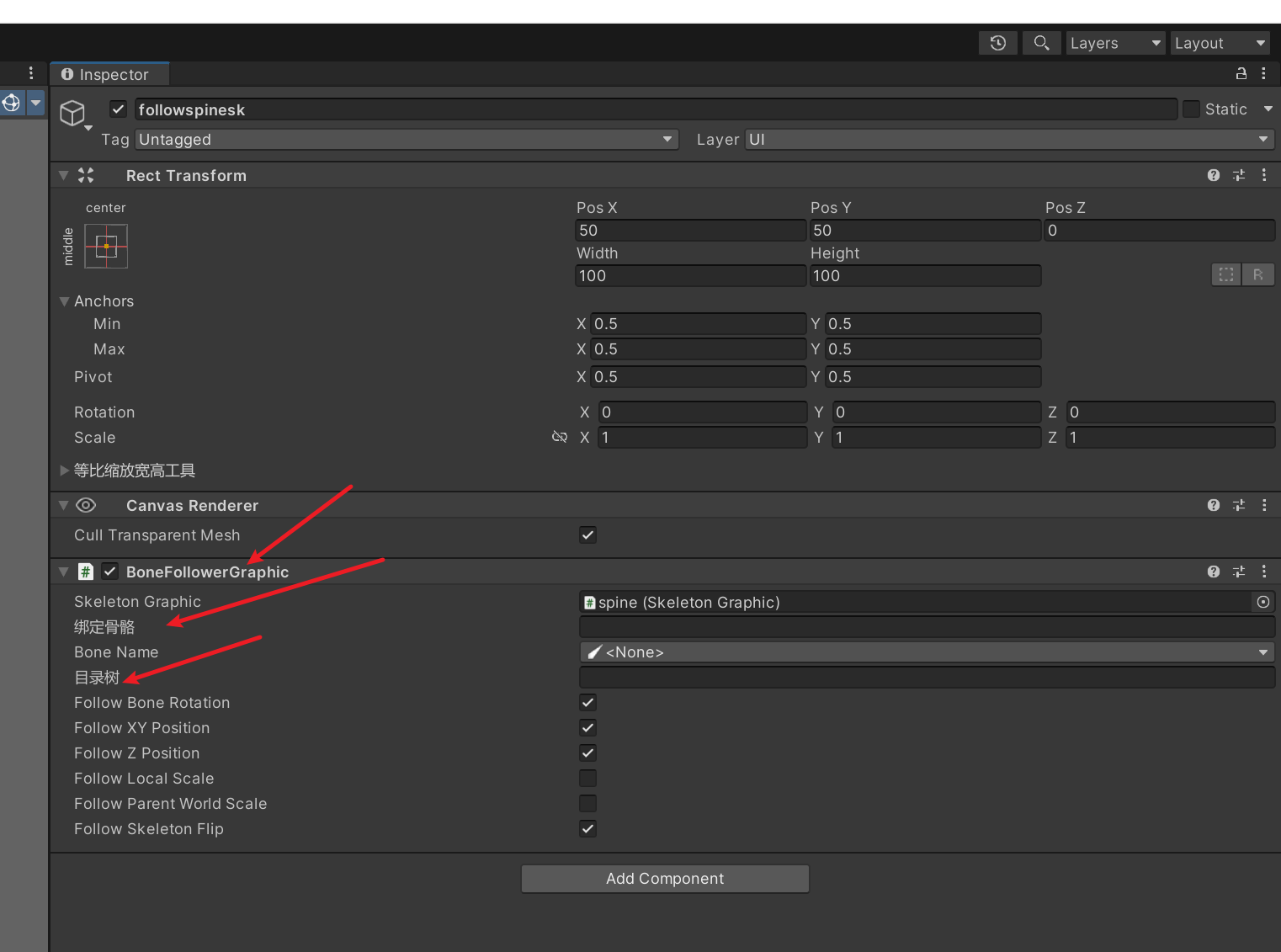Click the 绑定骨骼 input field
The width and height of the screenshot is (1281, 952).
point(927,627)
